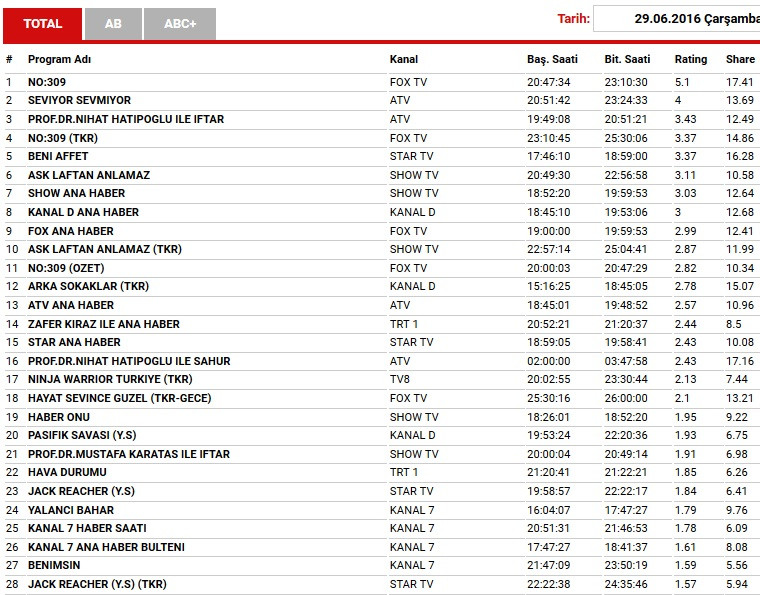
Task: Click the date field showing 29.06.2016
Action: (676, 19)
